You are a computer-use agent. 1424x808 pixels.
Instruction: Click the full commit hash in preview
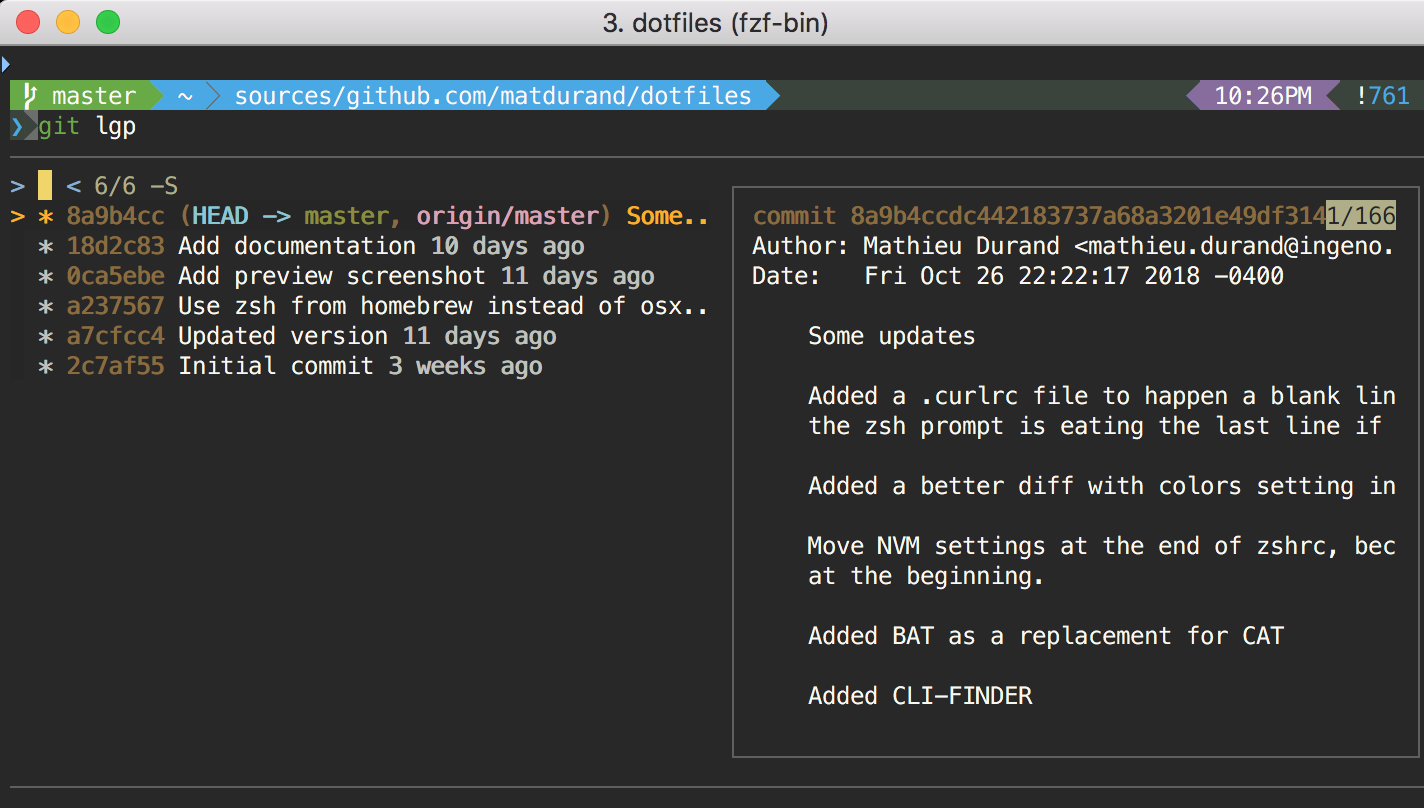(x=1088, y=216)
